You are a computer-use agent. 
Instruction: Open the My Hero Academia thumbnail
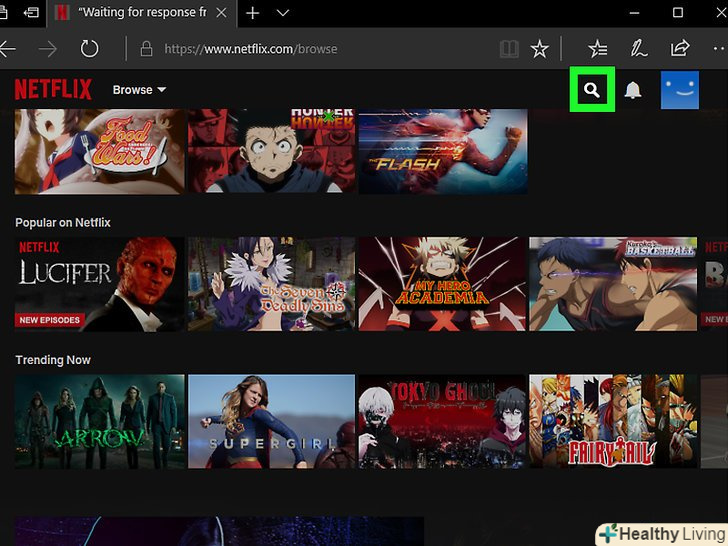click(442, 284)
